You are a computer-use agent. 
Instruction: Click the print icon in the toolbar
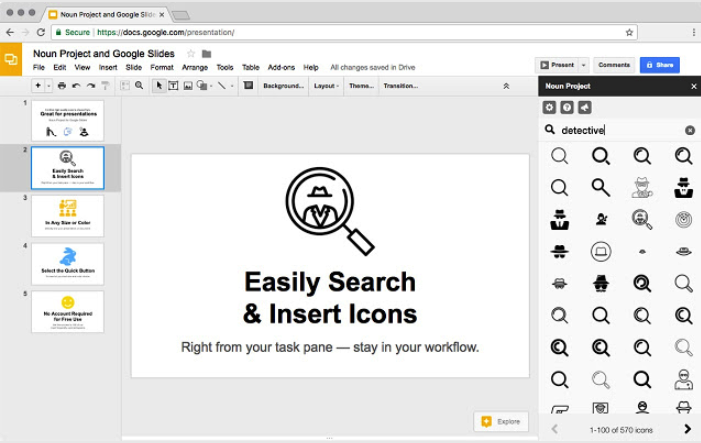tap(62, 85)
